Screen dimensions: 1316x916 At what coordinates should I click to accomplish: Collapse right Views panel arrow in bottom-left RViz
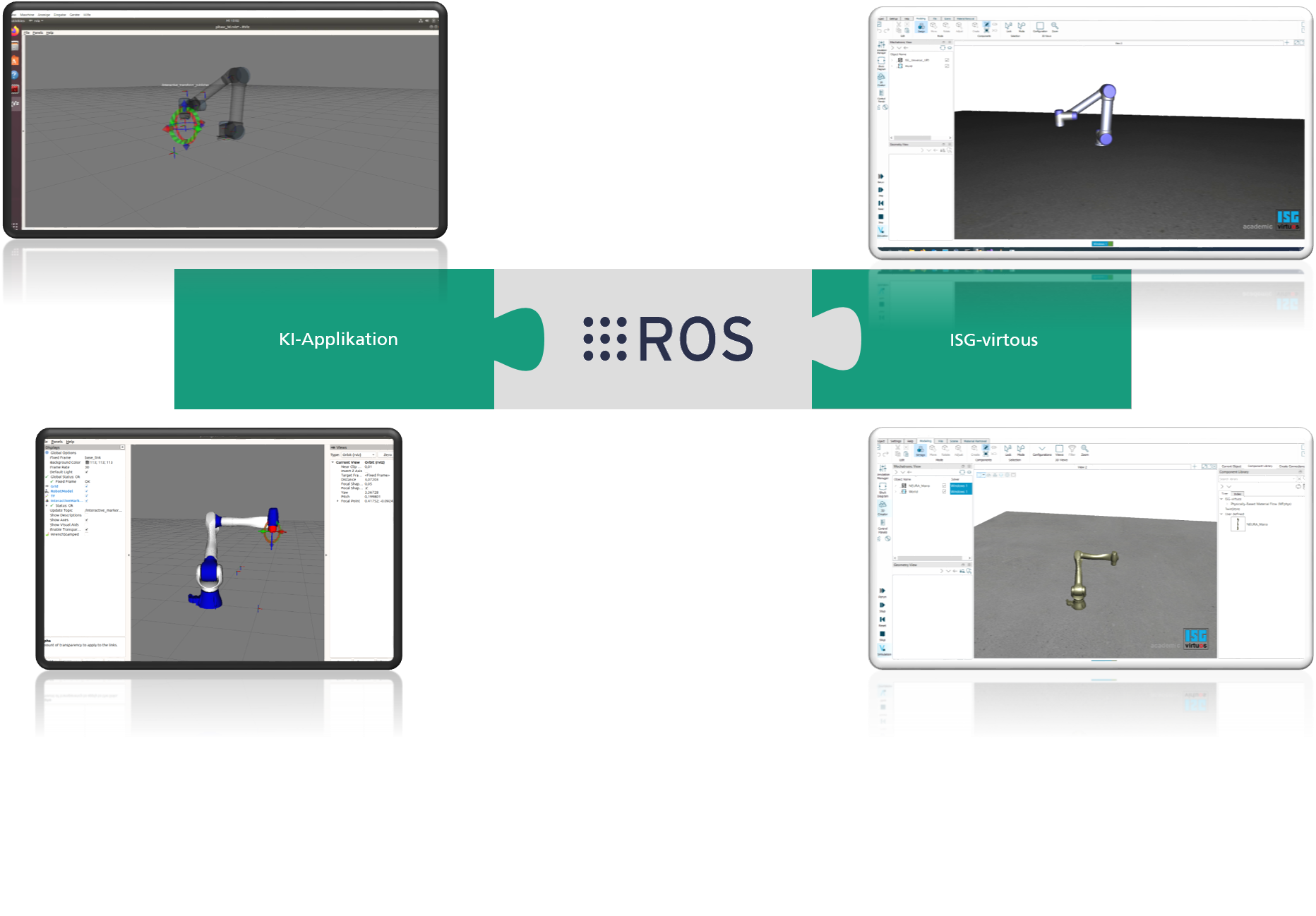click(325, 555)
